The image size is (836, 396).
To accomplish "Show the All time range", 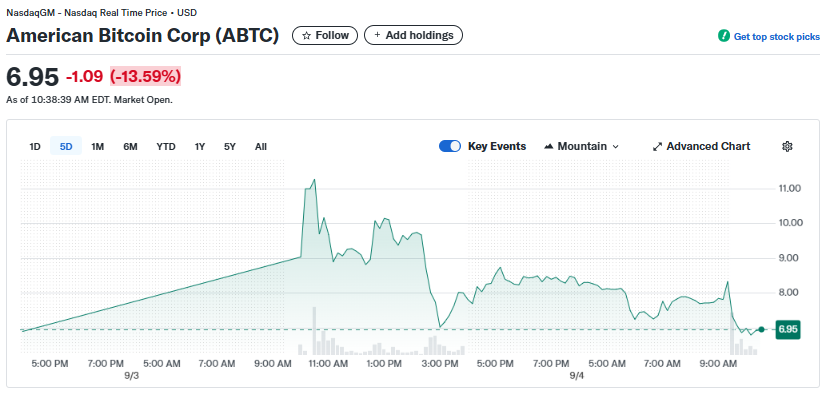I will tap(261, 147).
